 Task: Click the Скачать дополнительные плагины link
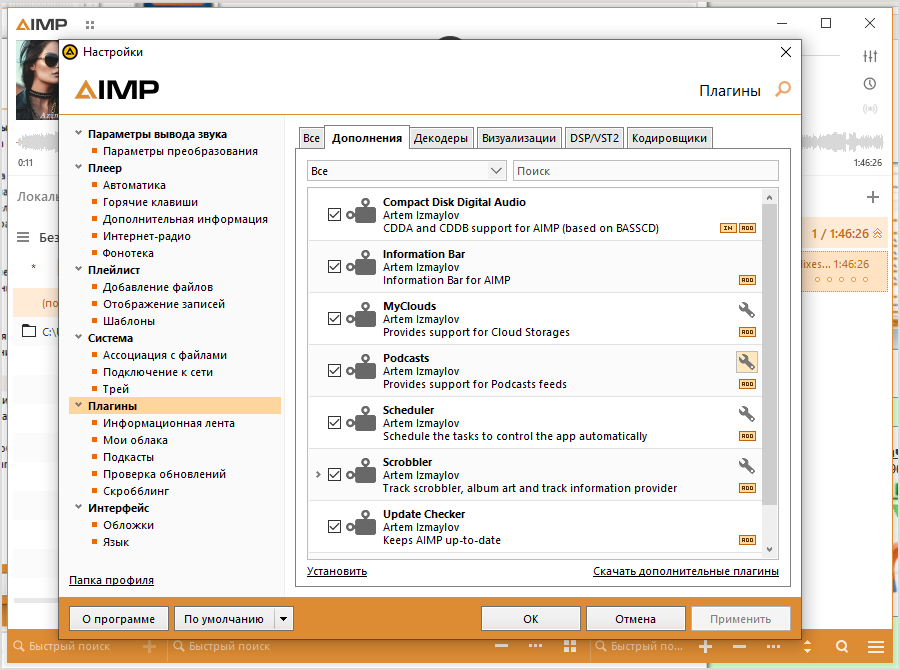pyautogui.click(x=685, y=572)
